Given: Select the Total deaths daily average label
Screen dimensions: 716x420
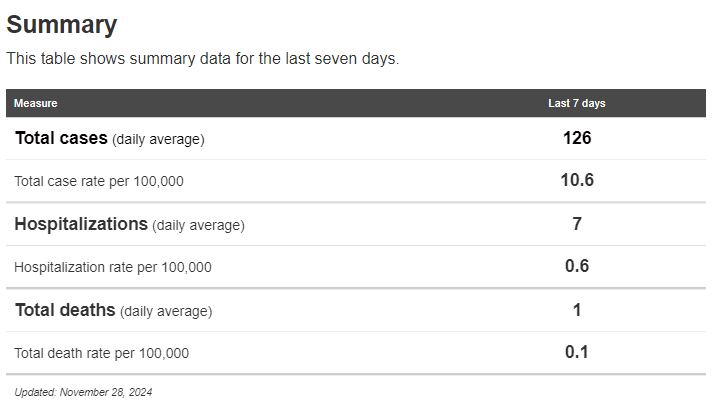Looking at the screenshot, I should [x=113, y=311].
